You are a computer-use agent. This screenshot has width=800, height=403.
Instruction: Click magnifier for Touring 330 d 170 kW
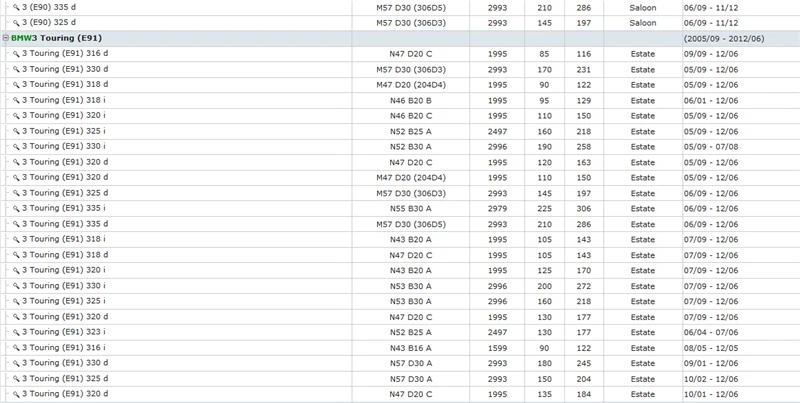(x=16, y=69)
